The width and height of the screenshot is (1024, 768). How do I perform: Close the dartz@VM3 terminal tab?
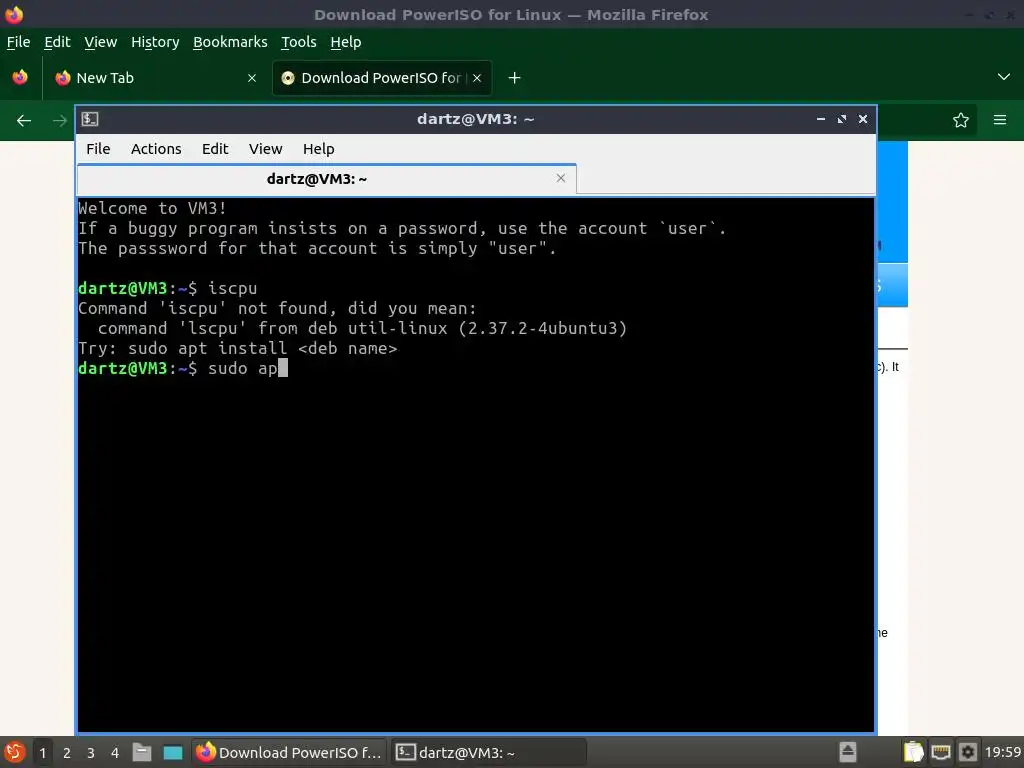[x=560, y=178]
